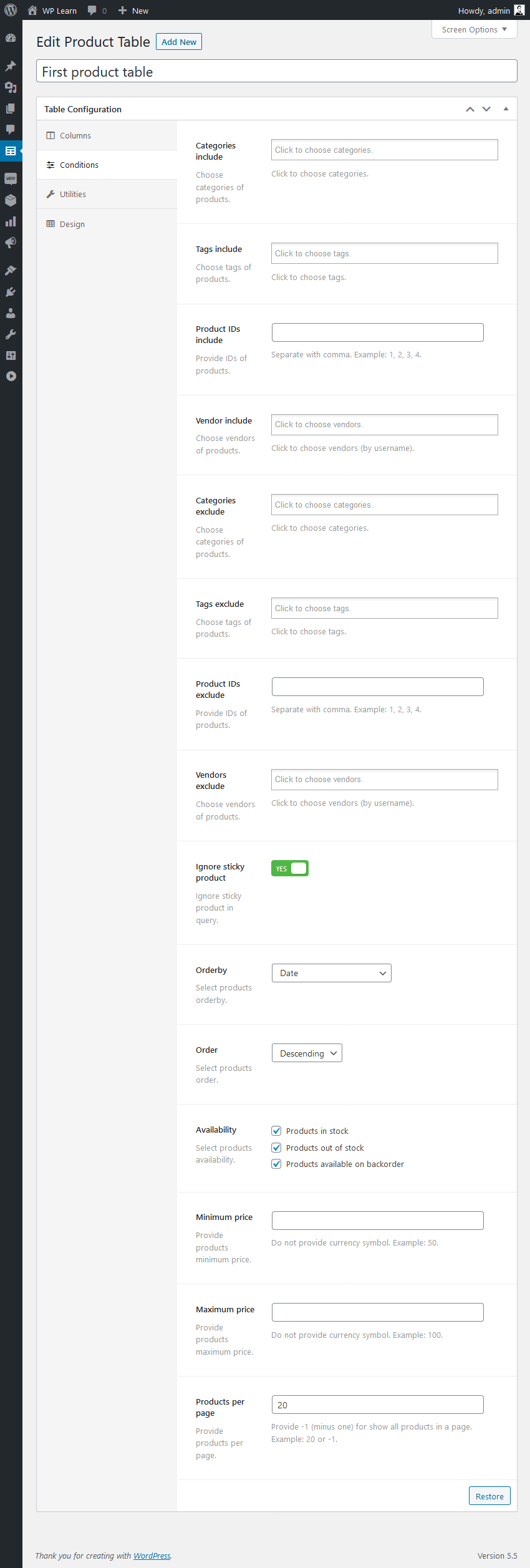The height and width of the screenshot is (1568, 530).
Task: Open Analytics bar chart icon
Action: [11, 221]
